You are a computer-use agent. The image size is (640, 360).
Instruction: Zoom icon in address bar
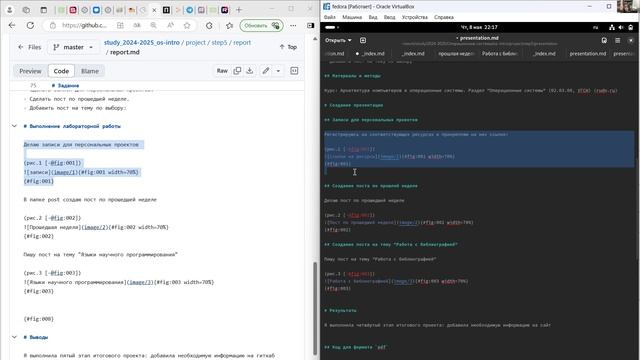click(x=153, y=25)
